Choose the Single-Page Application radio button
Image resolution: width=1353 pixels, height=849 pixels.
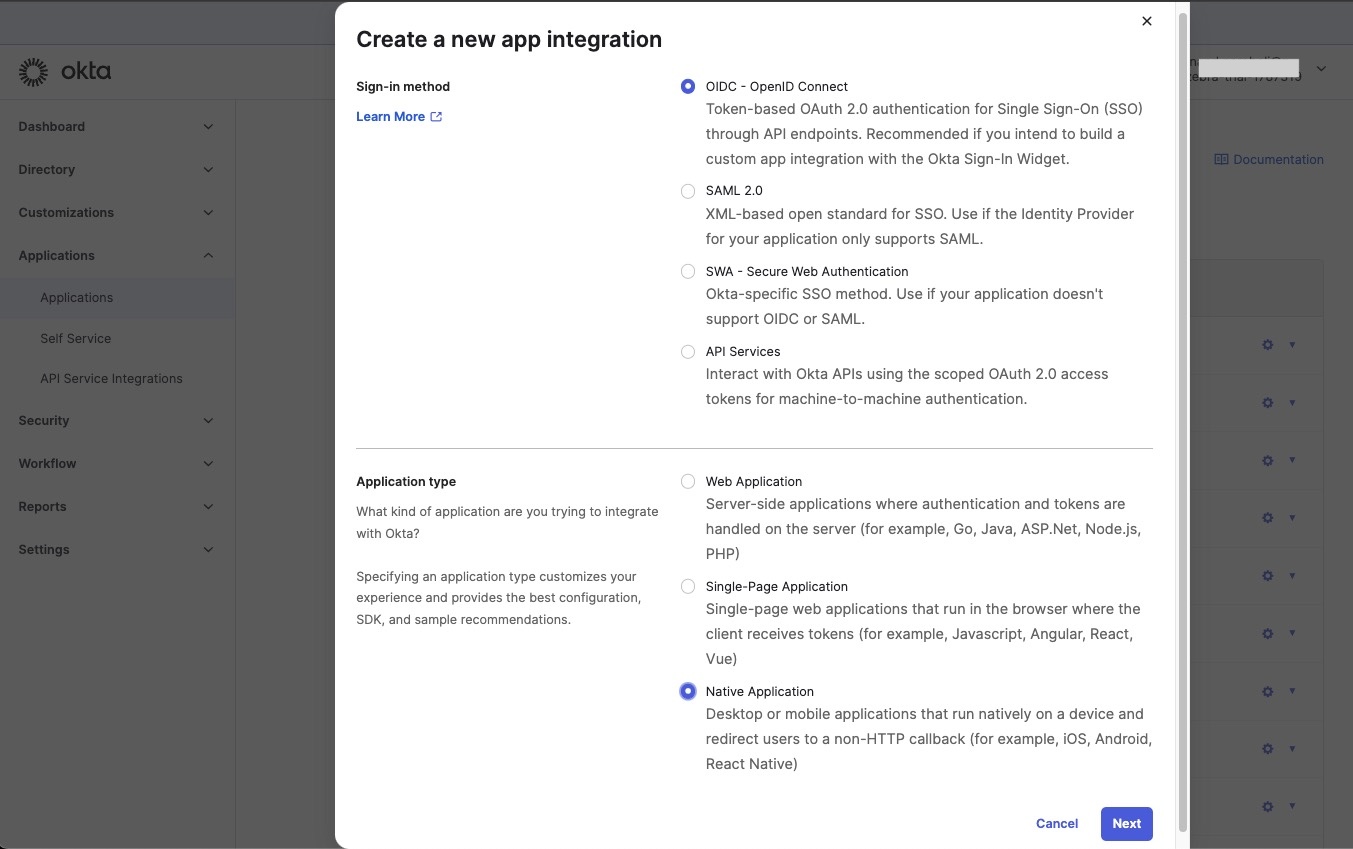(x=688, y=587)
